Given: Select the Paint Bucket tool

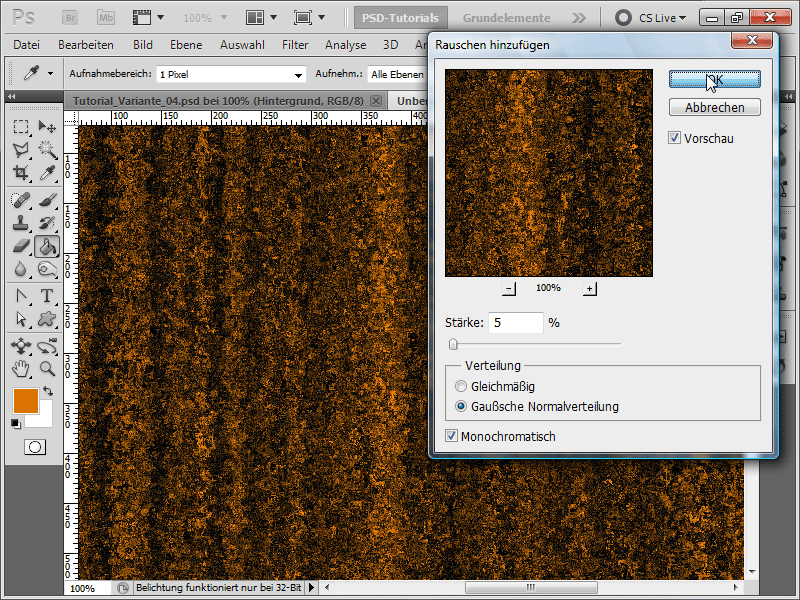Looking at the screenshot, I should click(x=47, y=246).
